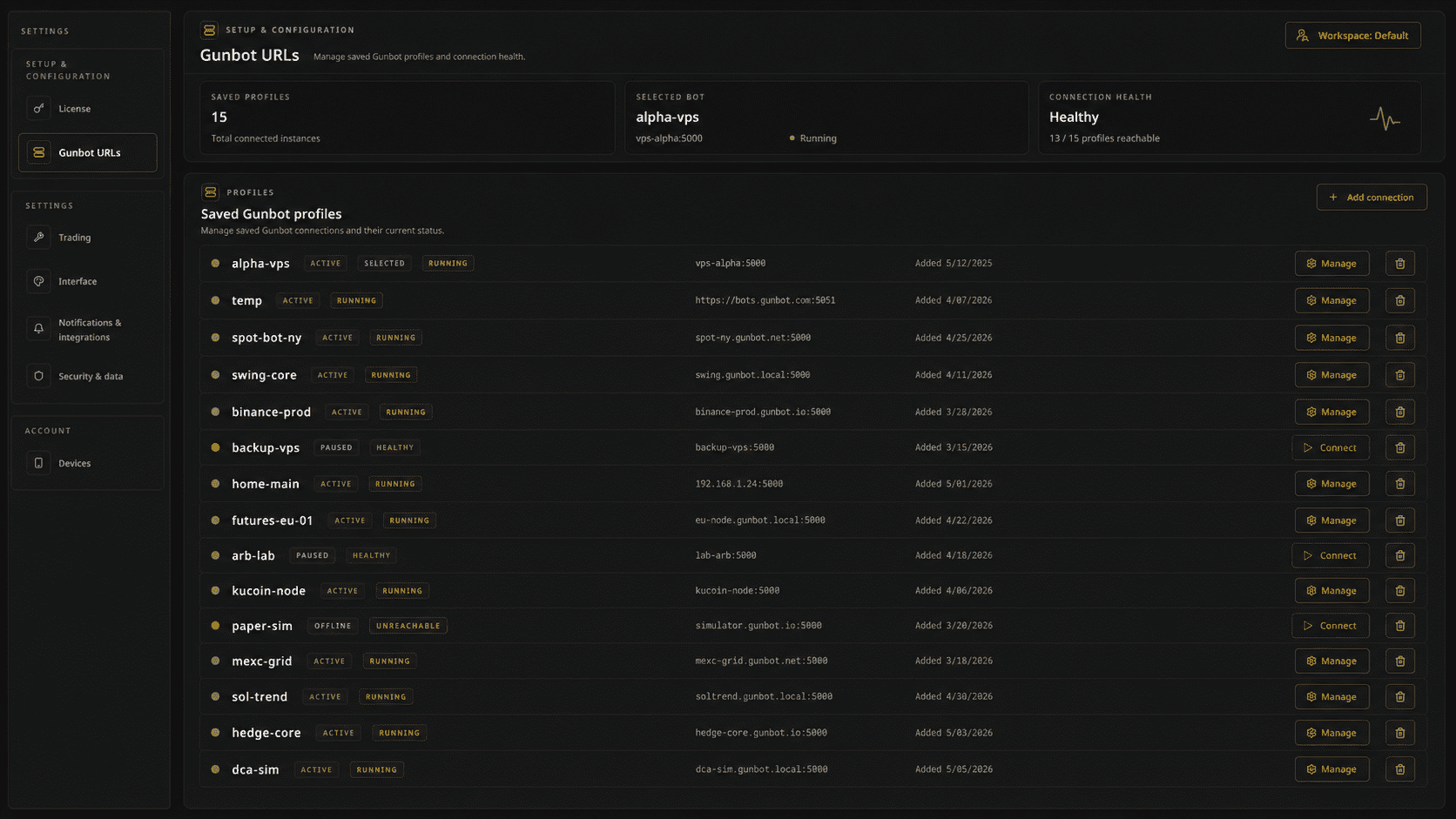This screenshot has width=1456, height=819.
Task: Click trash icon for temp profile
Action: [x=1399, y=300]
